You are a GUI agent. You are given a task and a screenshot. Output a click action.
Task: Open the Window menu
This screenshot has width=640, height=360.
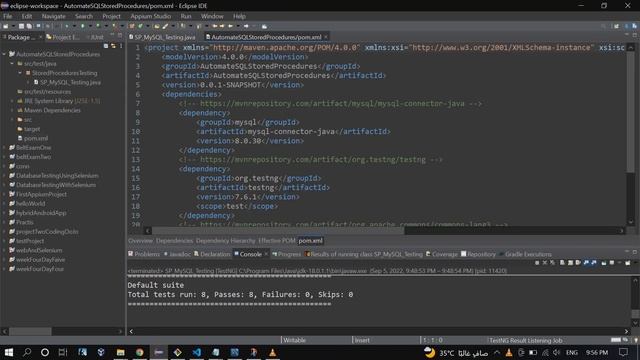[x=212, y=16]
